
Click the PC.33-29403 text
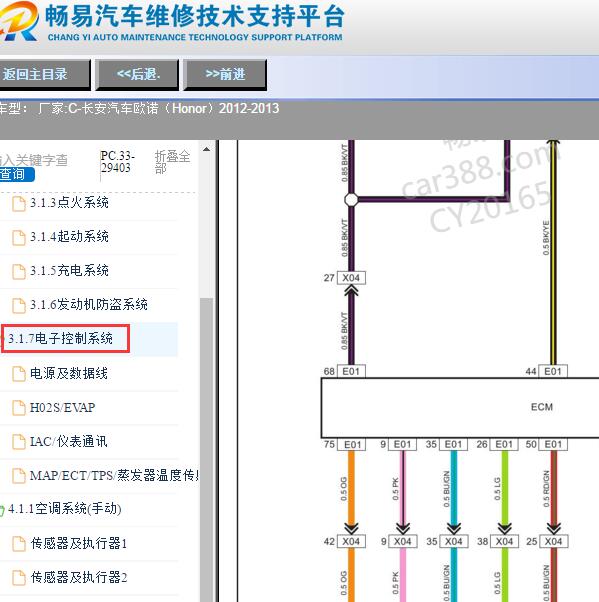coord(117,162)
